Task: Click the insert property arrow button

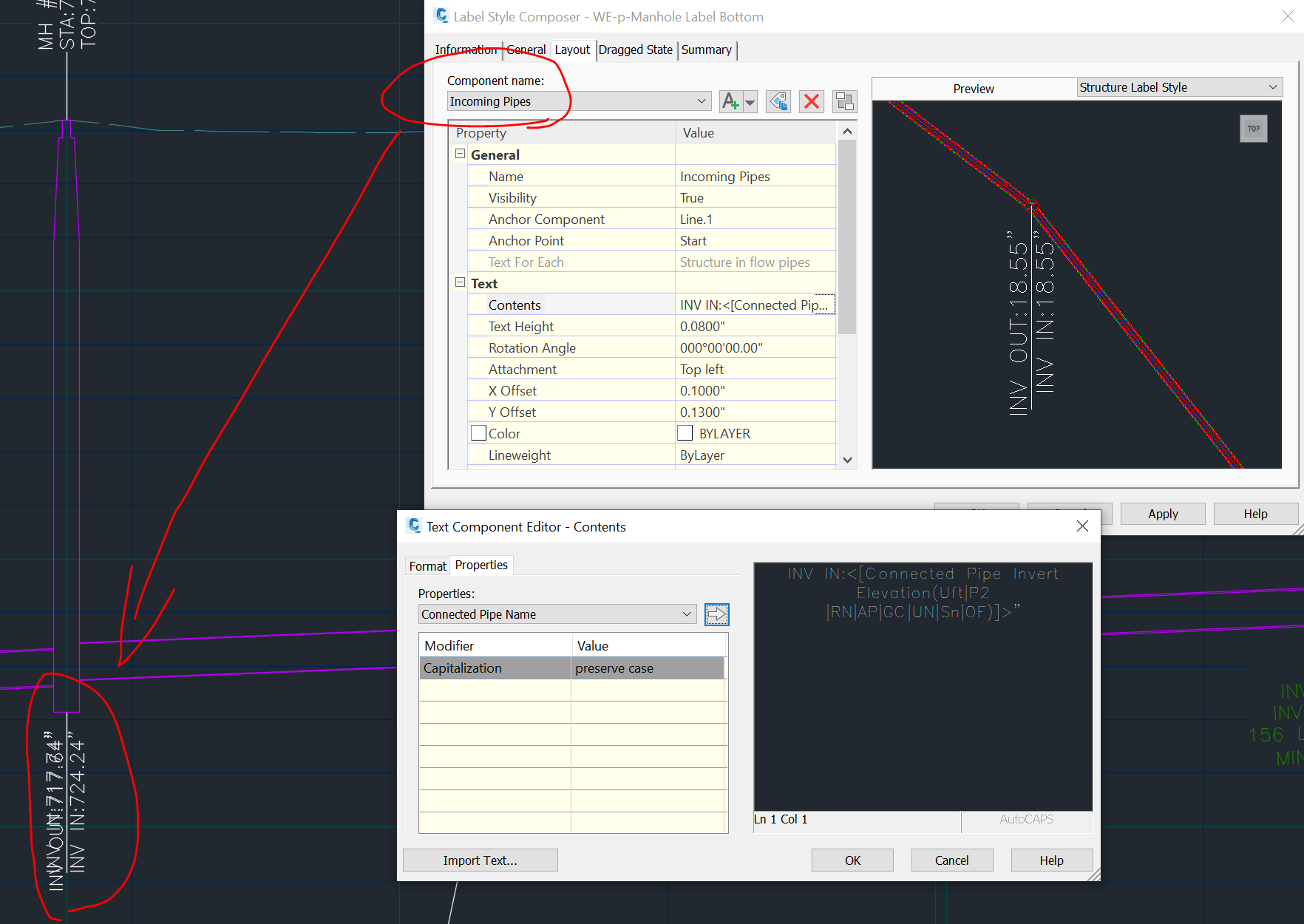Action: tap(716, 614)
